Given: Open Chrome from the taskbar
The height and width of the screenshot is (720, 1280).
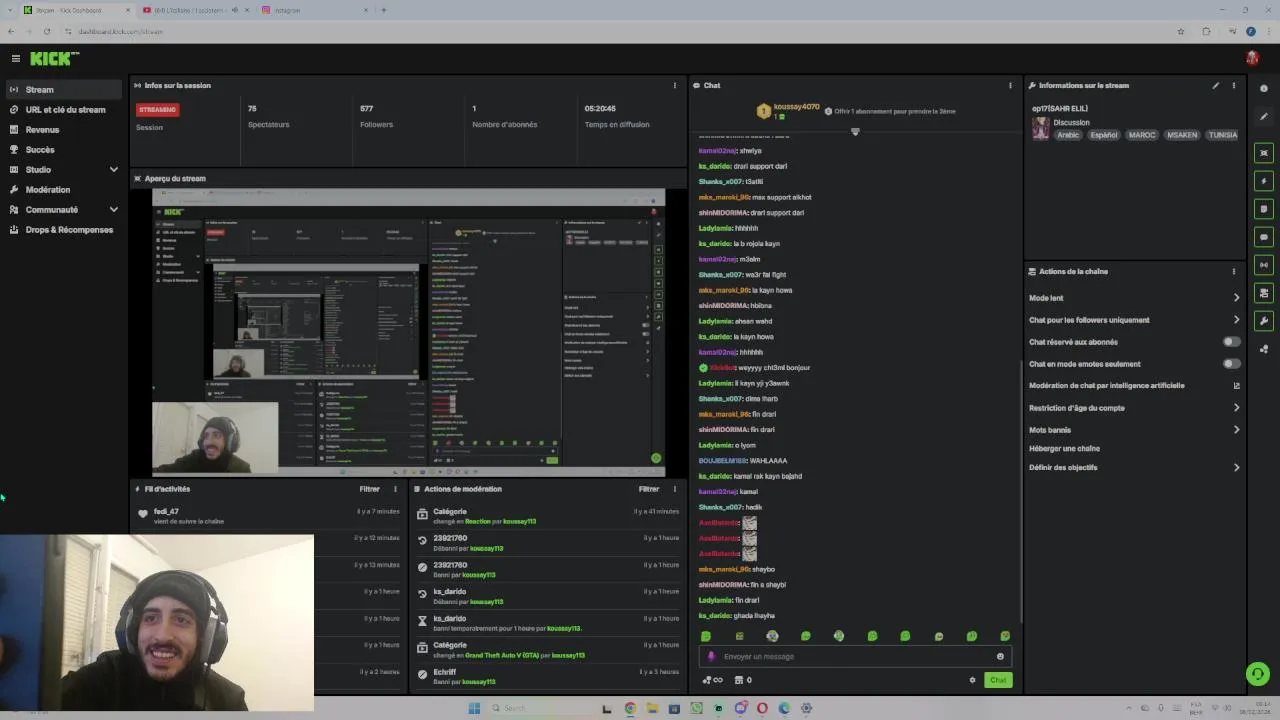Looking at the screenshot, I should pos(630,708).
